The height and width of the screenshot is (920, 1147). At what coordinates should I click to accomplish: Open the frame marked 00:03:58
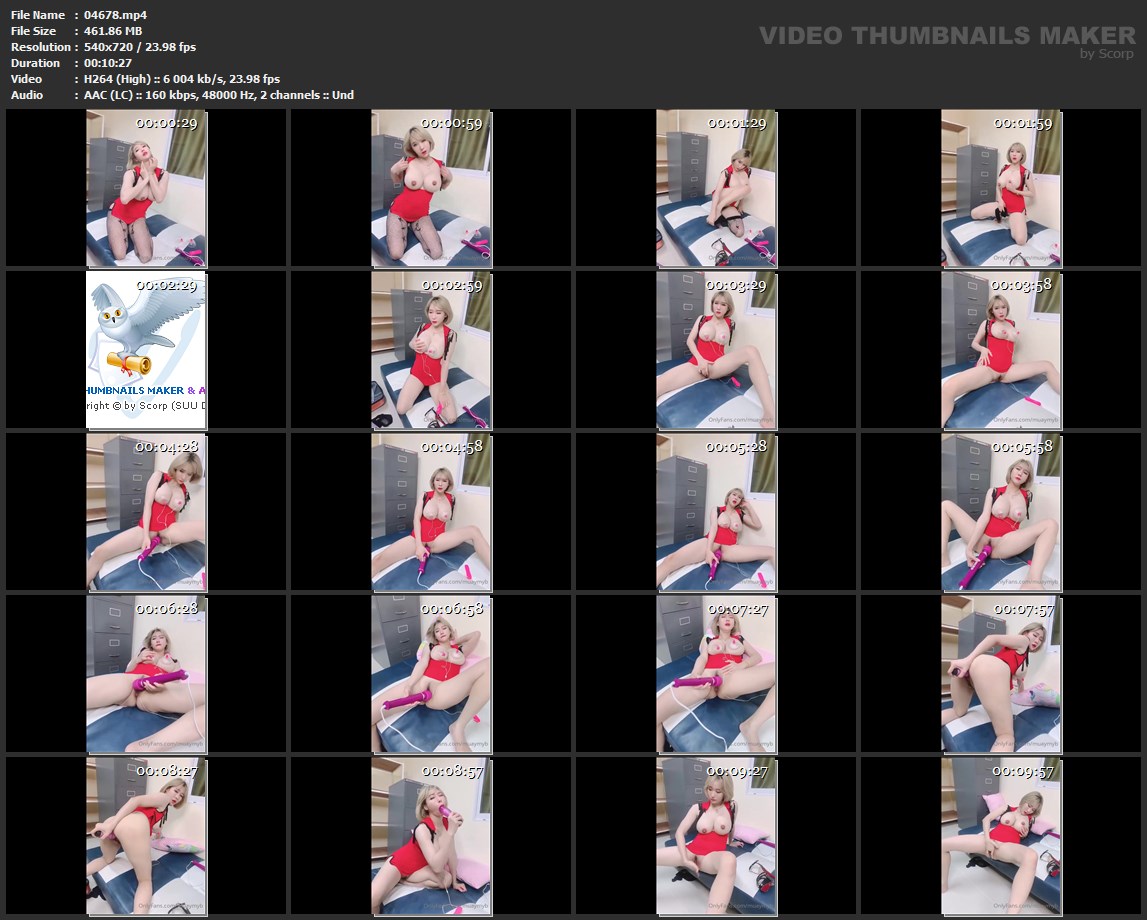1001,349
